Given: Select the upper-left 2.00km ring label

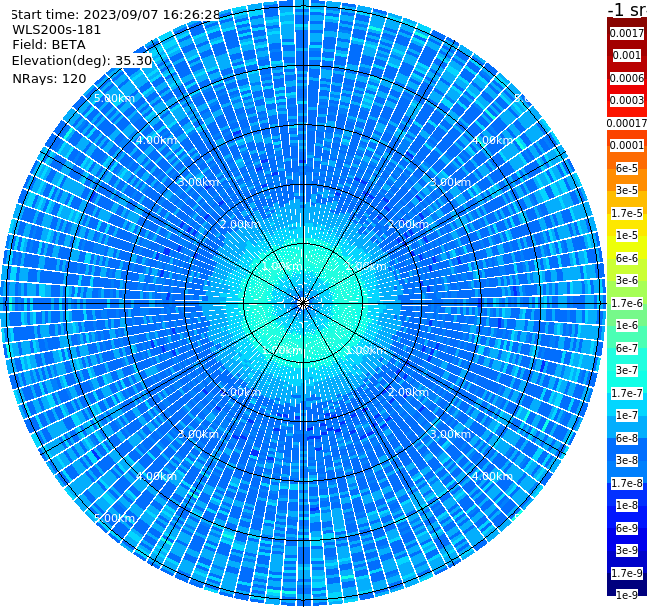Looking at the screenshot, I should pos(241,224).
